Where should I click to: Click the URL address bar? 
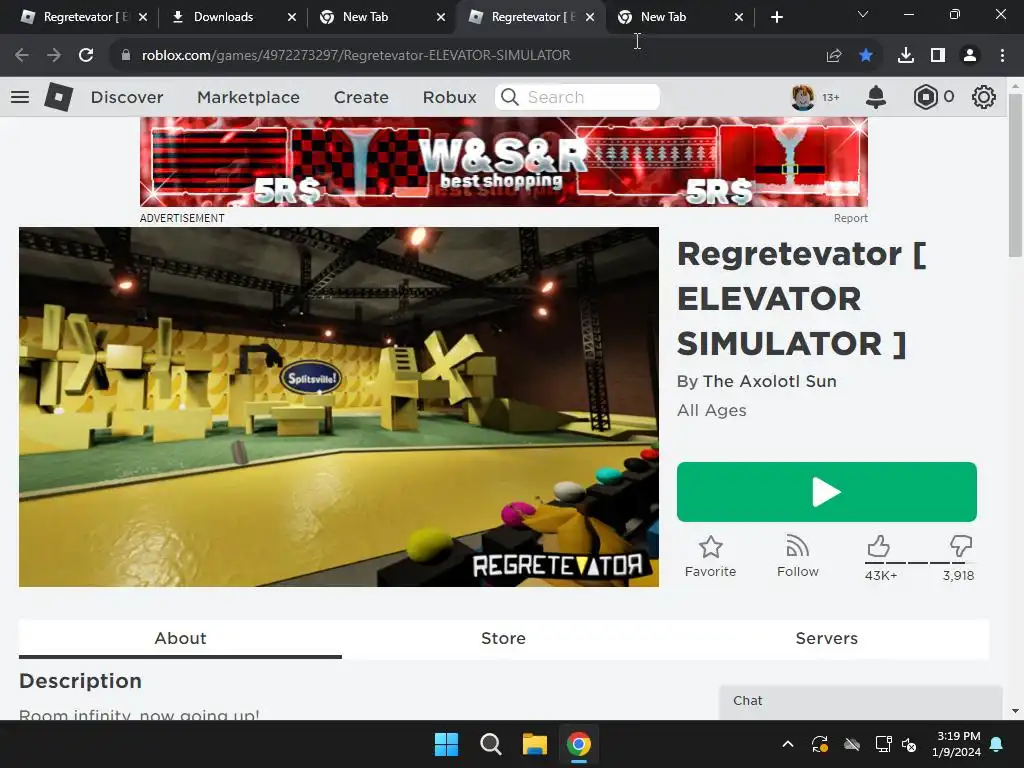(x=356, y=56)
